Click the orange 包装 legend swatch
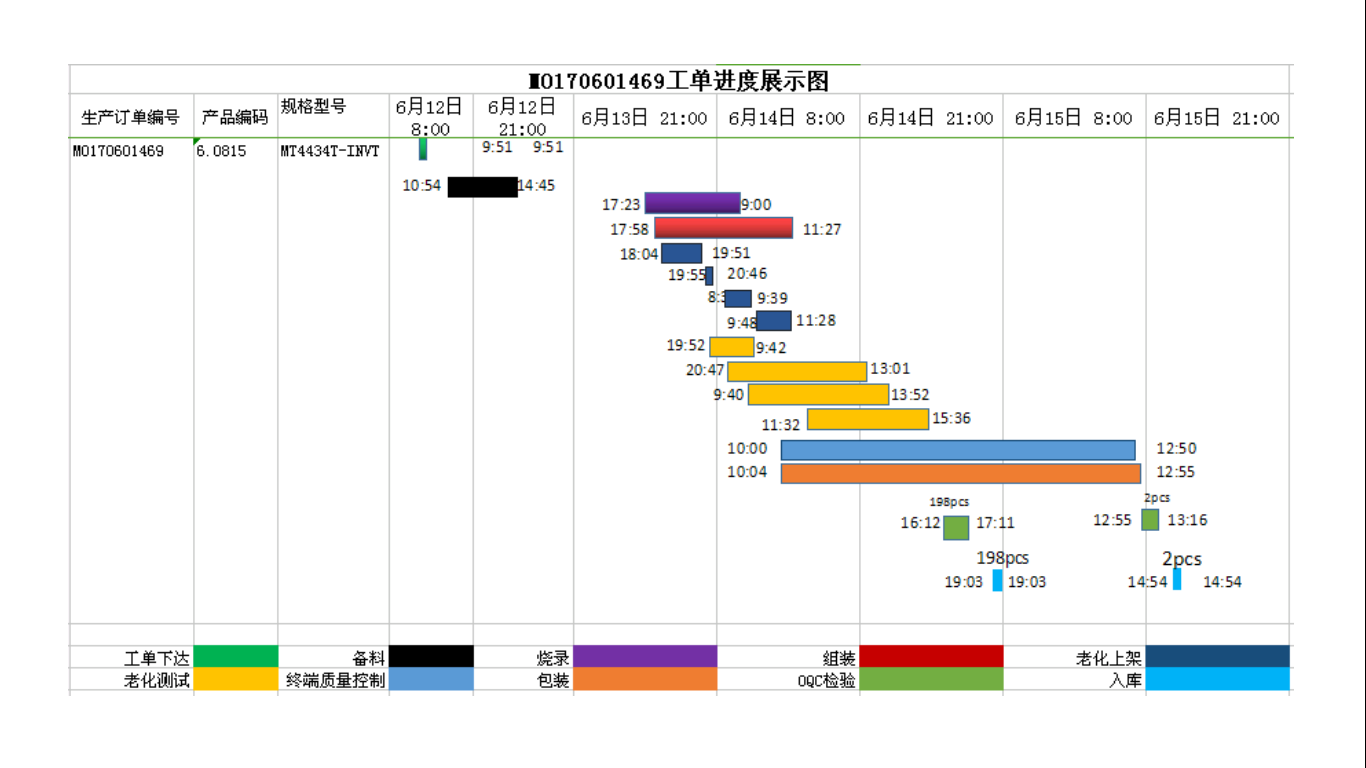 click(645, 680)
